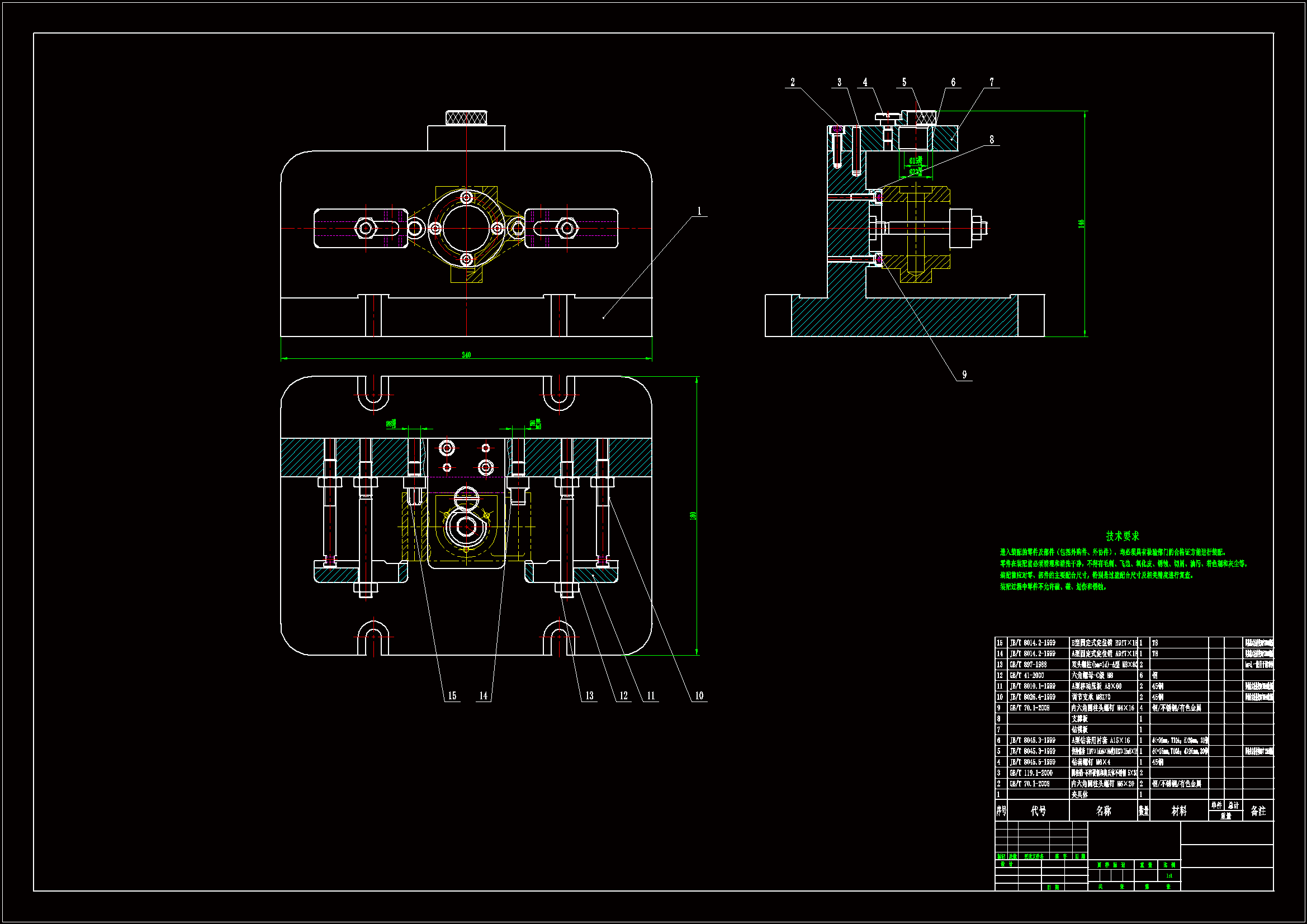Click GB/T 41-2000 in row 12
1307x924 pixels.
pyautogui.click(x=1026, y=675)
